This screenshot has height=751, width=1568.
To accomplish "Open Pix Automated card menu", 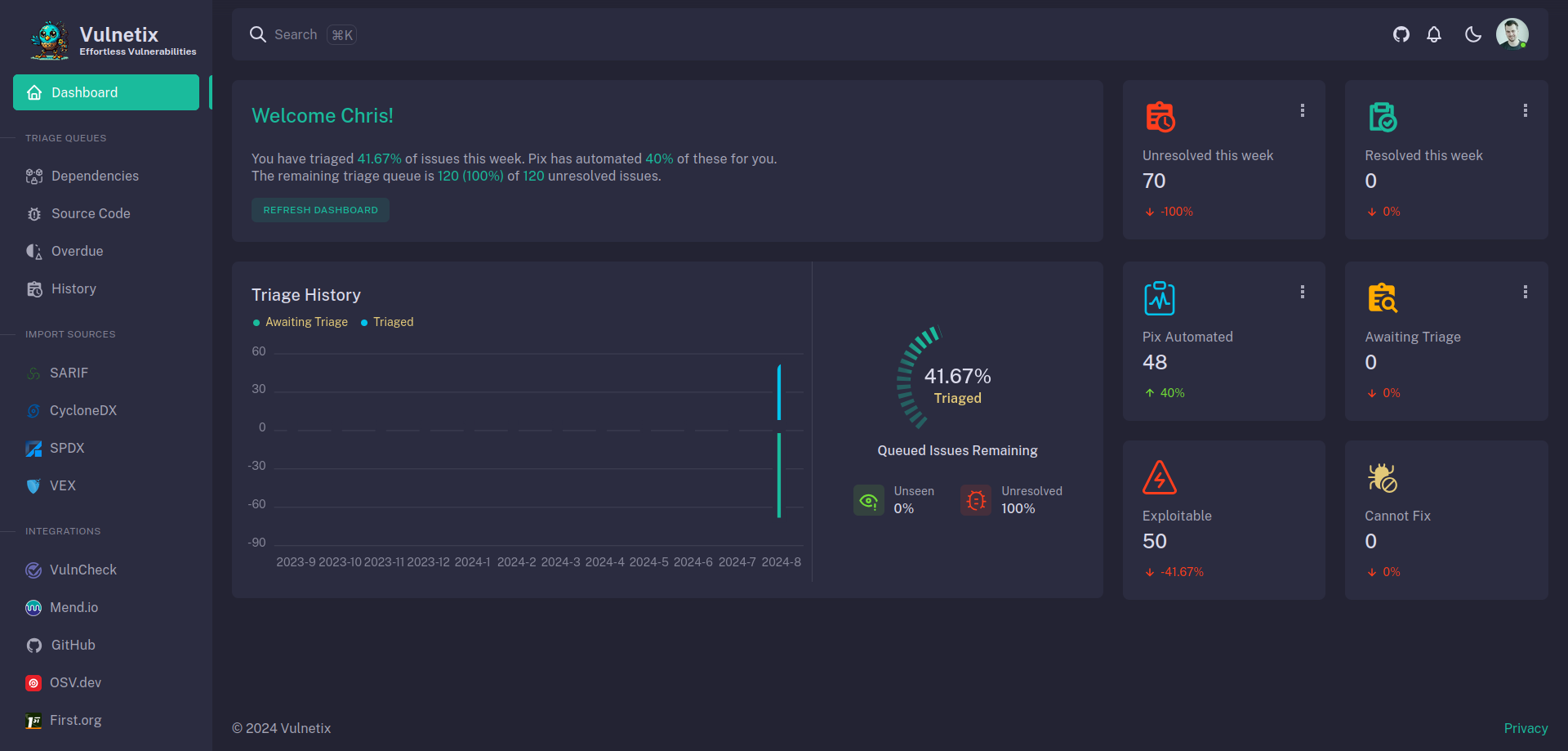I will click(1303, 292).
